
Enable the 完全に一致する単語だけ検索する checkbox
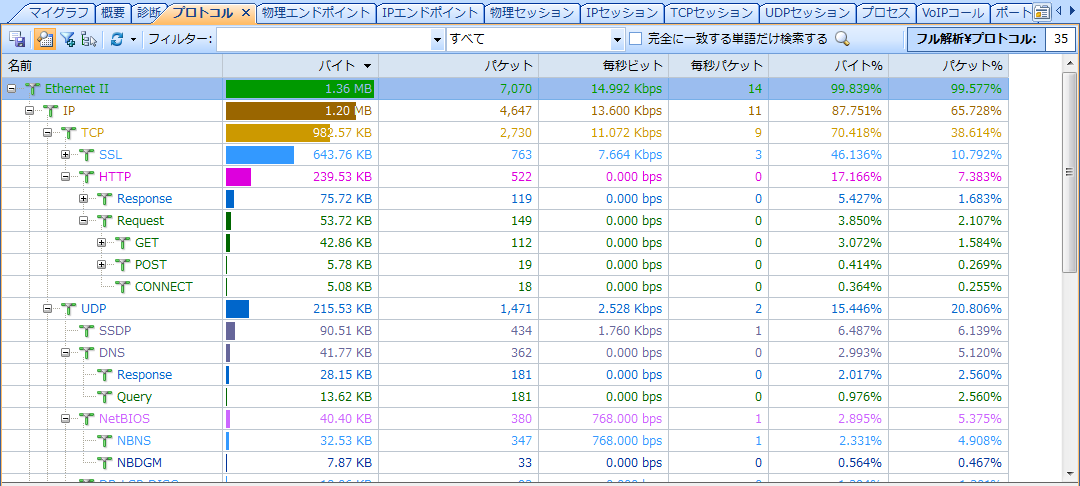(636, 39)
